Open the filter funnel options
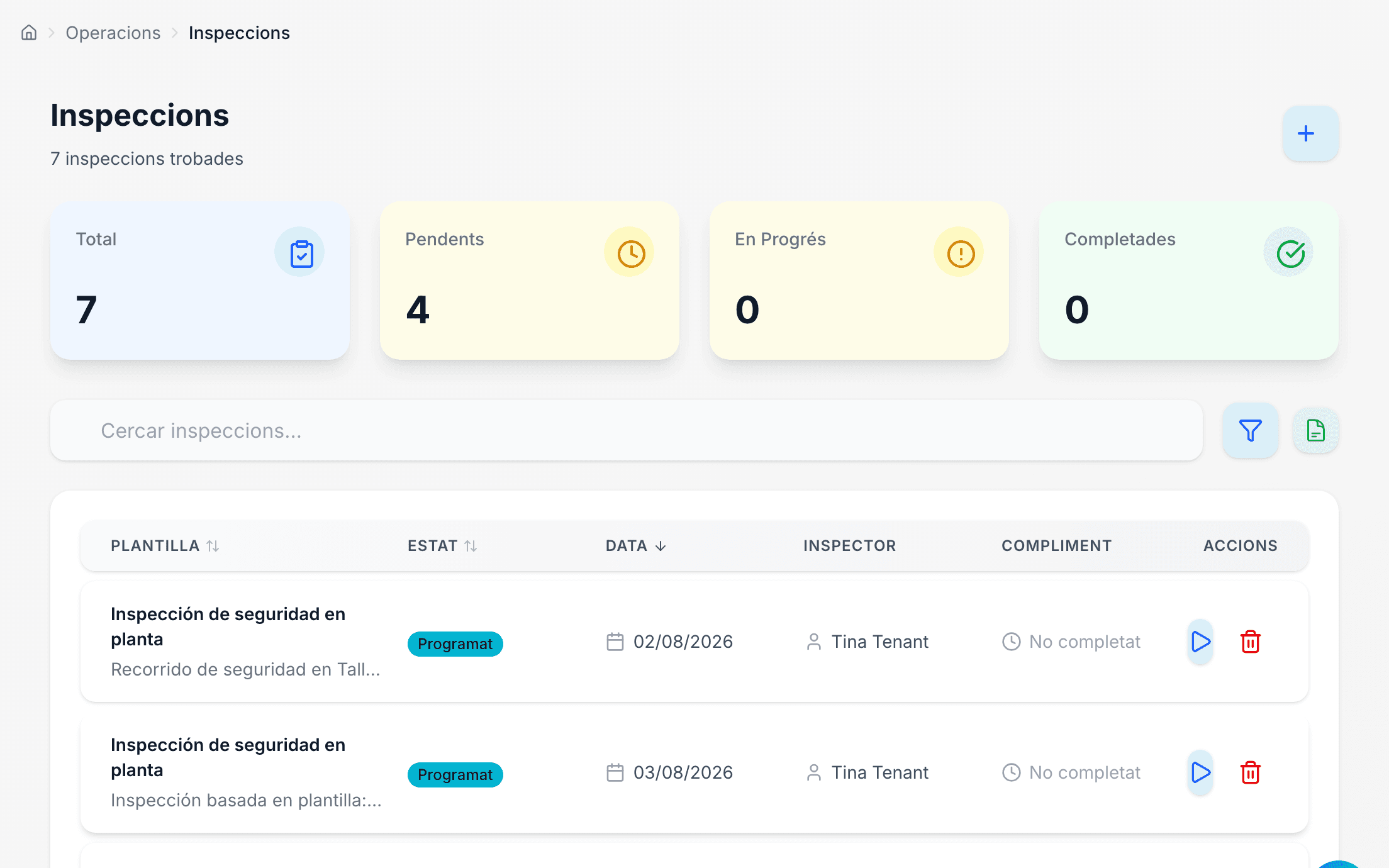 (1250, 430)
